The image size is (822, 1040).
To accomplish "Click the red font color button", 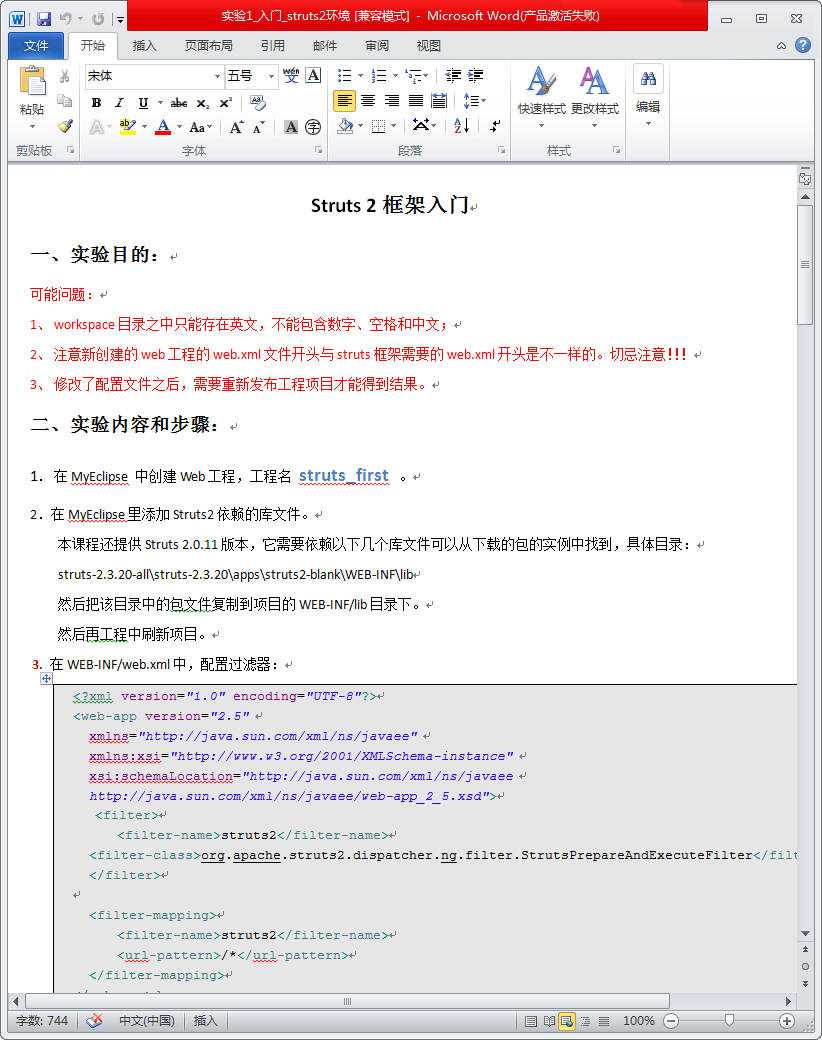I will point(163,127).
